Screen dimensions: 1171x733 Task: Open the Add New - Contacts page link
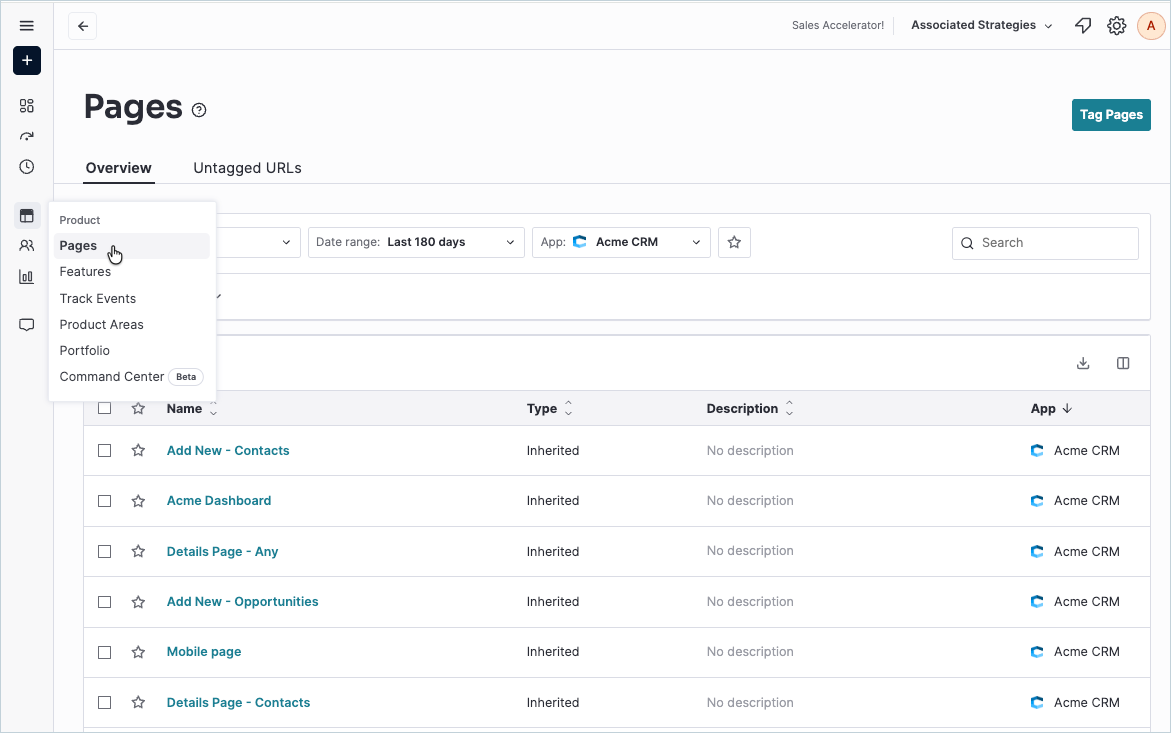coord(228,451)
